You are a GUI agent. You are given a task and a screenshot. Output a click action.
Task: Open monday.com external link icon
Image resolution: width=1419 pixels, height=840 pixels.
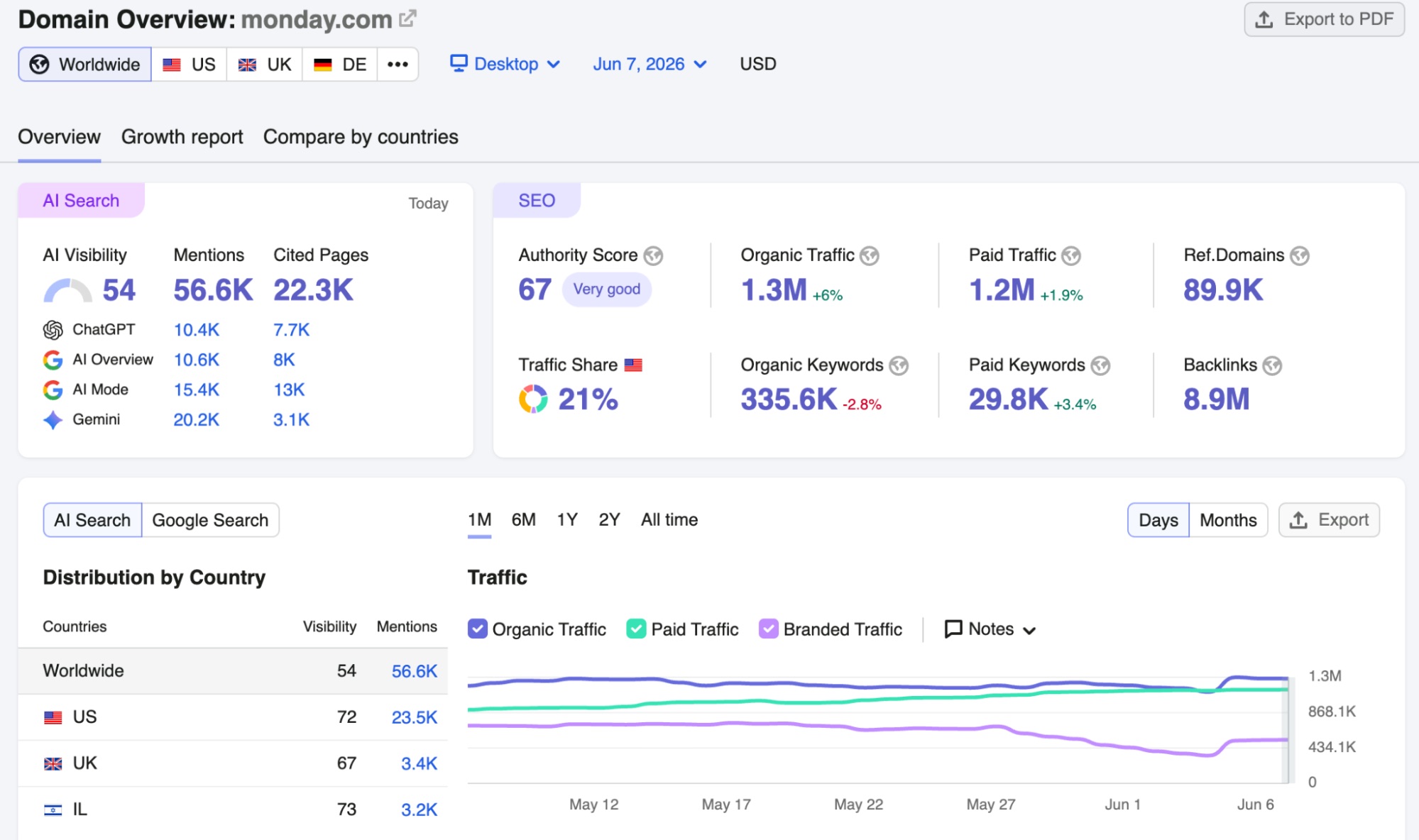407,18
